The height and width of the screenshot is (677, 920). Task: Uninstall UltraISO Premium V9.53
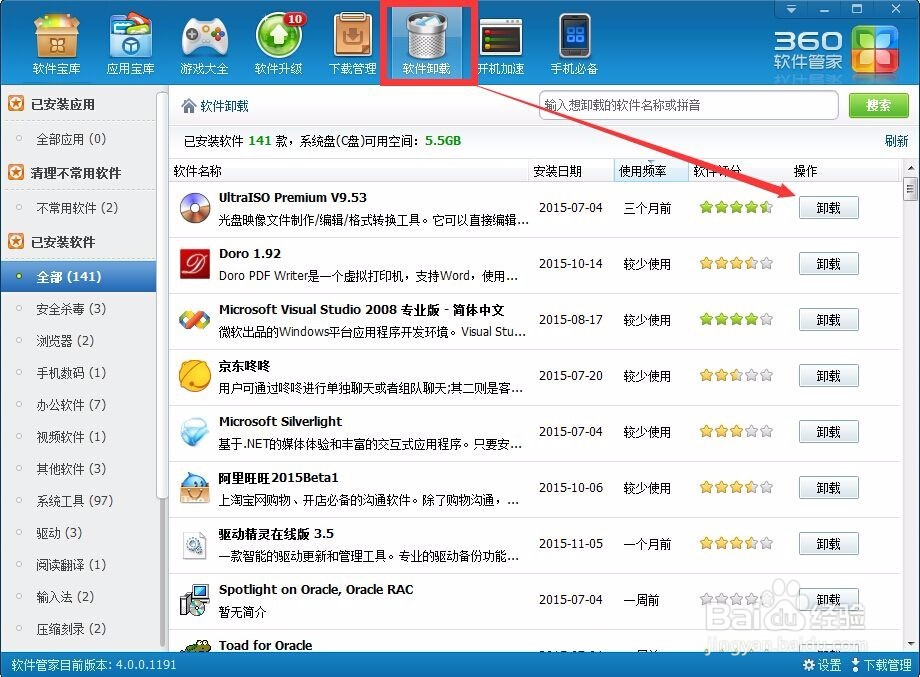point(828,208)
